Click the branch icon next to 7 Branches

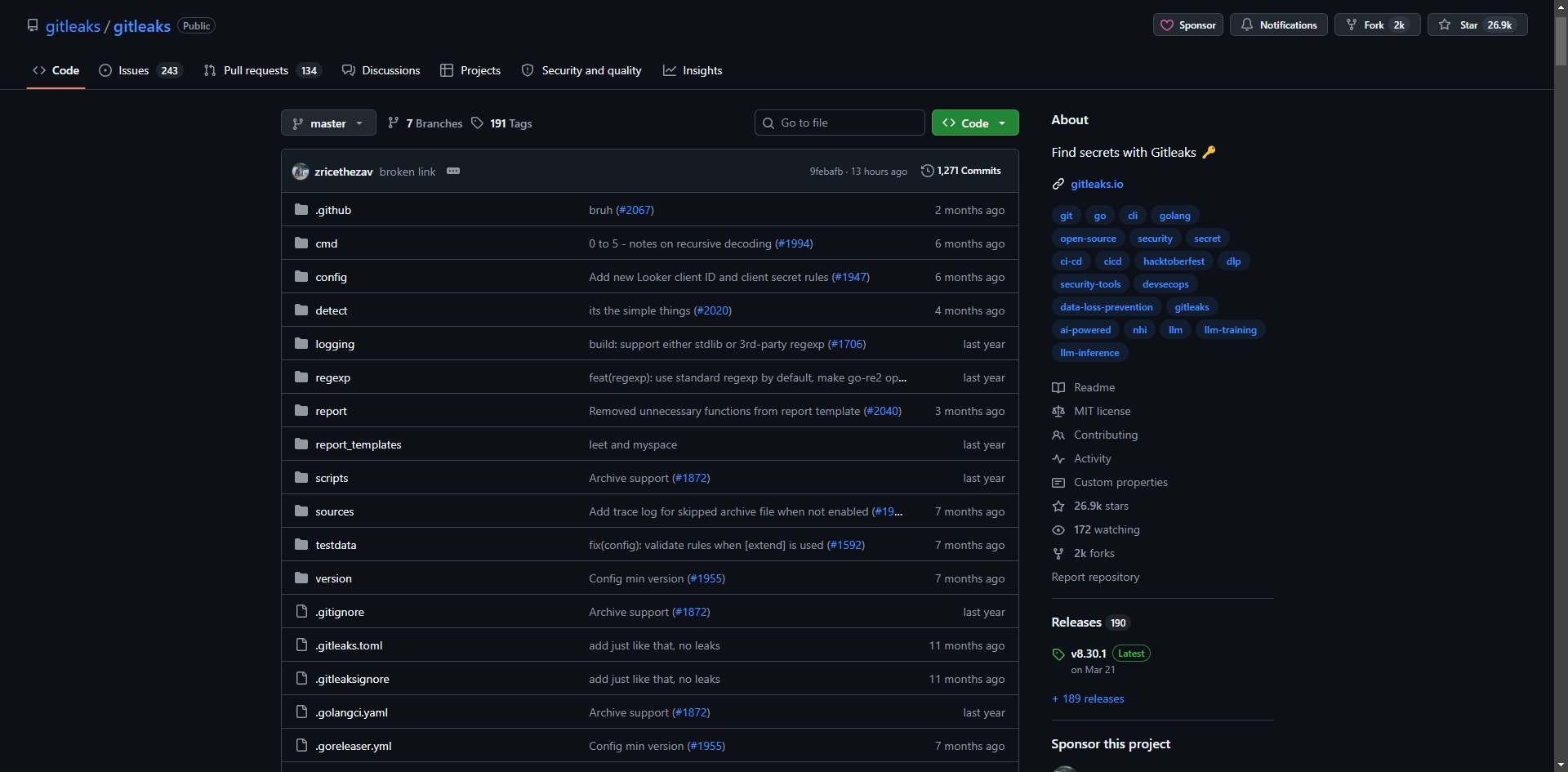pos(394,123)
